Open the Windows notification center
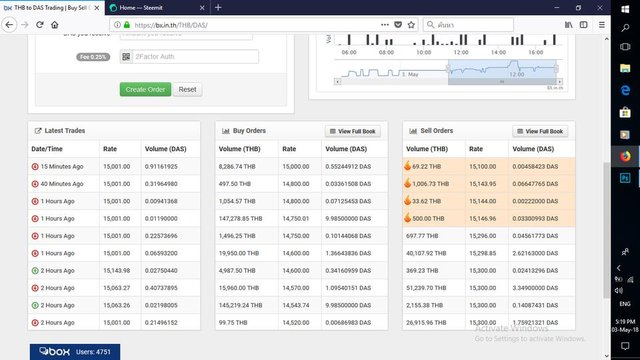This screenshot has width=640, height=360. click(625, 346)
